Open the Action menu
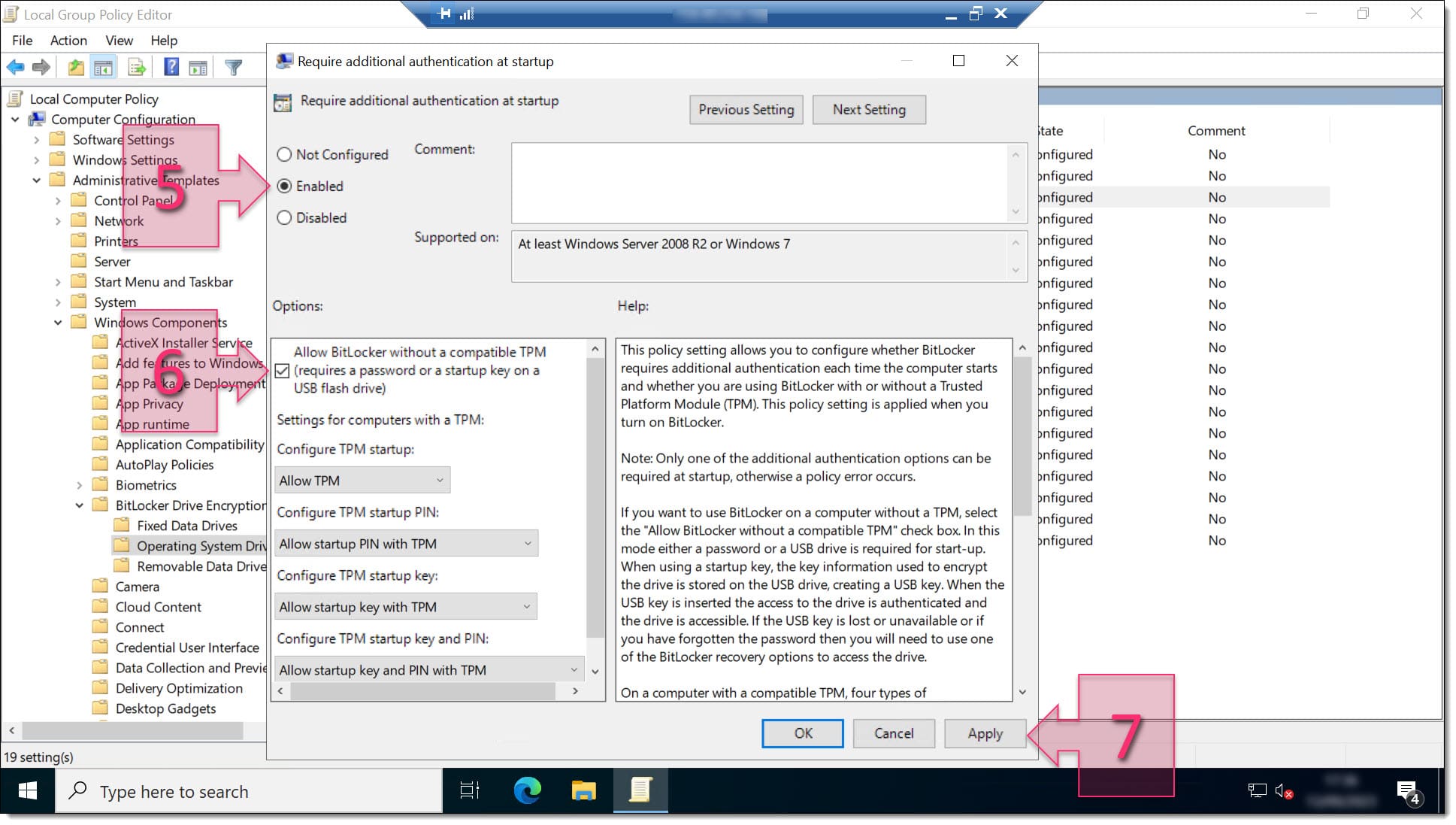Screen dimensions: 1456x825 68,41
